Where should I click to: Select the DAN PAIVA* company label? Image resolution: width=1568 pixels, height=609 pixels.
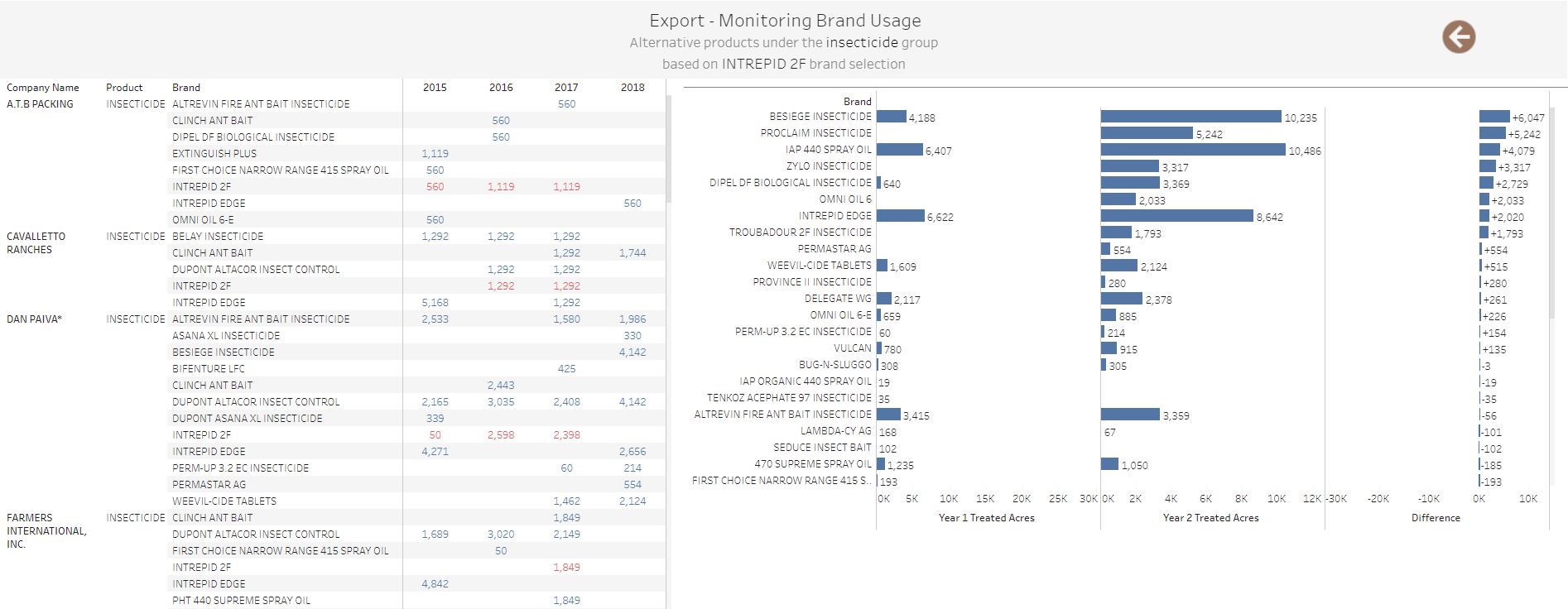click(x=34, y=319)
